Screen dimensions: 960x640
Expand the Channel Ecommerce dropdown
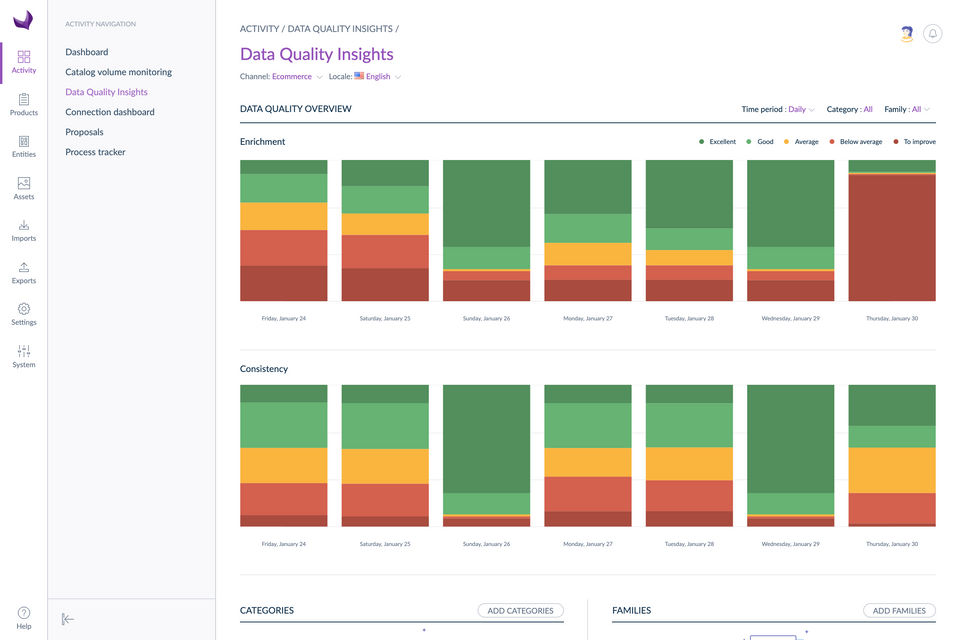pos(297,77)
